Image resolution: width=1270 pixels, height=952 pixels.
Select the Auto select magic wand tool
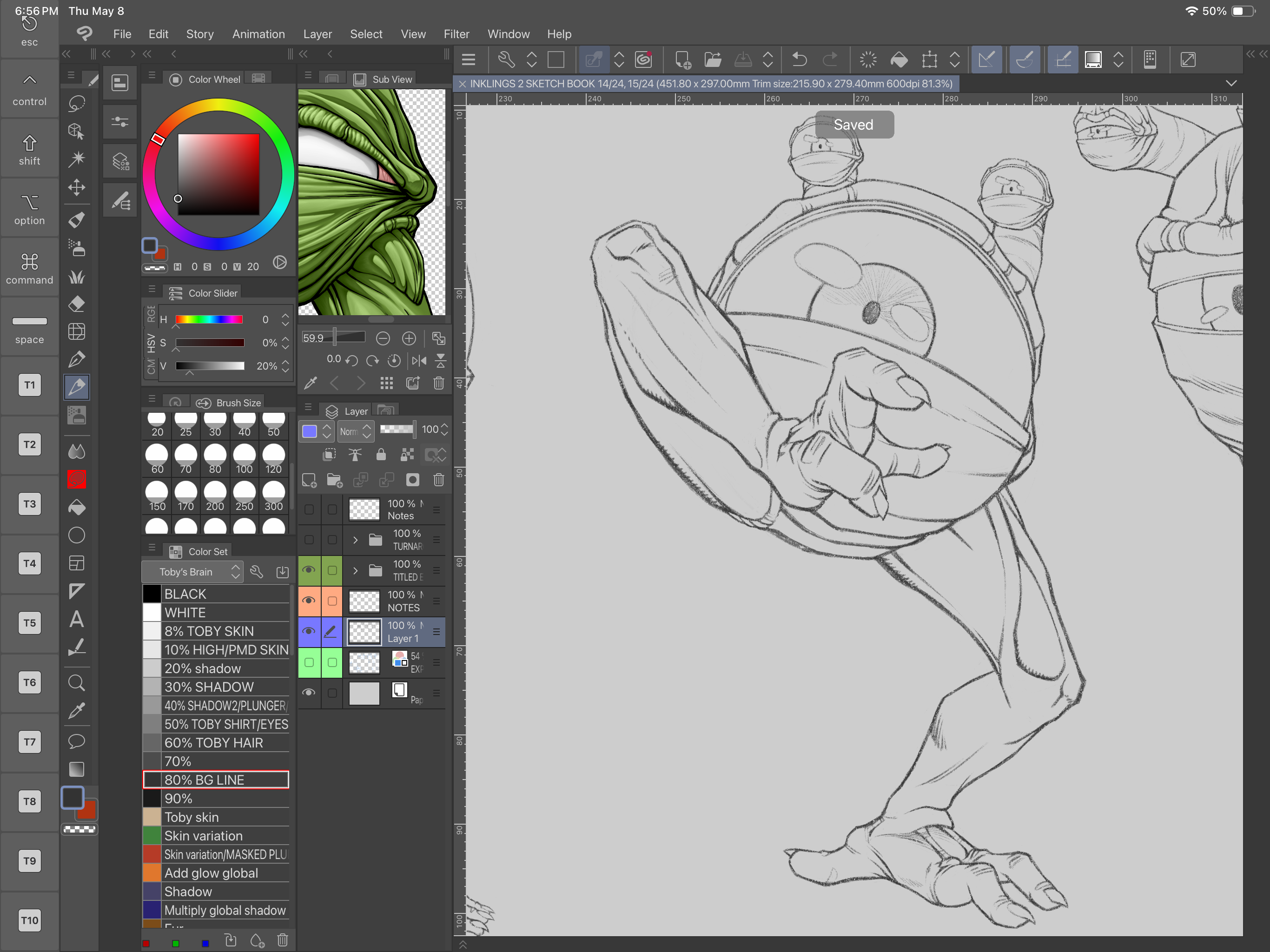76,159
